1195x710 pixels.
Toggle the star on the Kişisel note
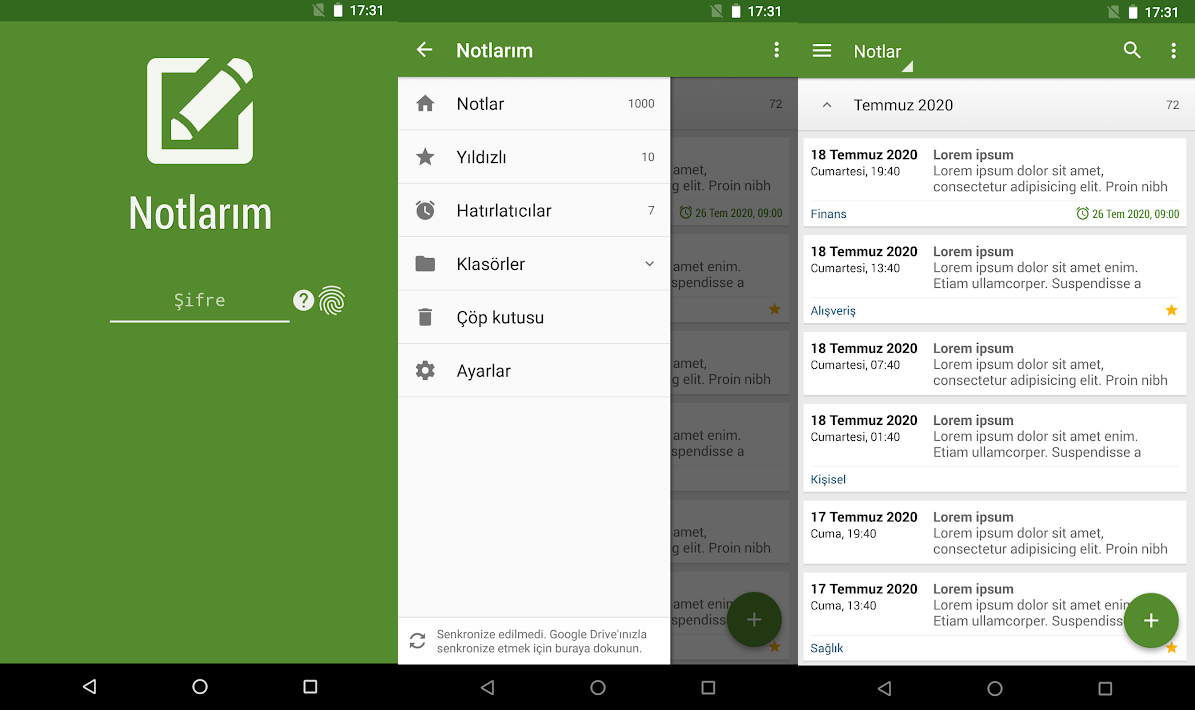1171,479
